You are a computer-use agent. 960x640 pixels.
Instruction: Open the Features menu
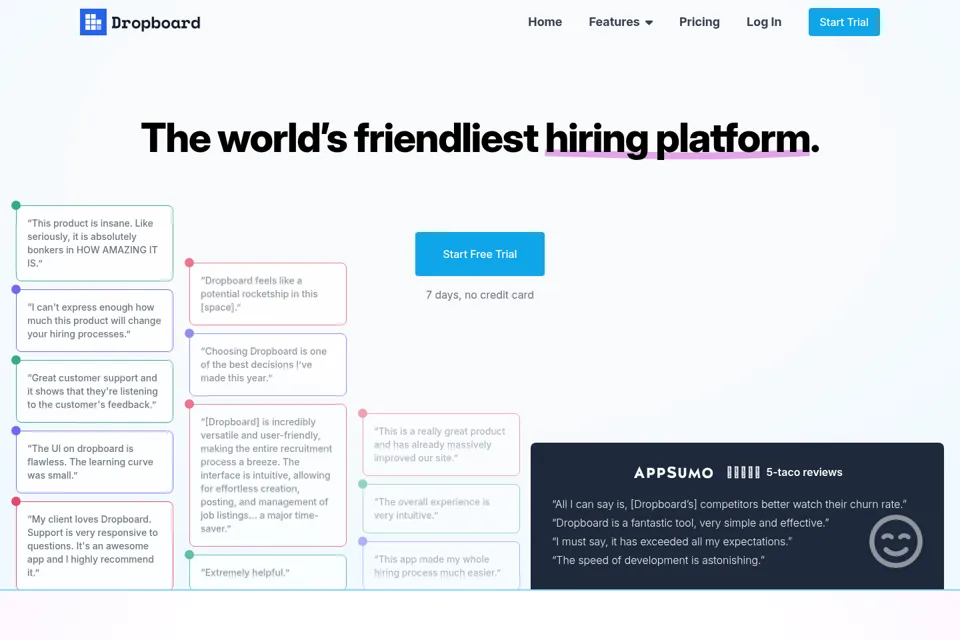tap(621, 22)
